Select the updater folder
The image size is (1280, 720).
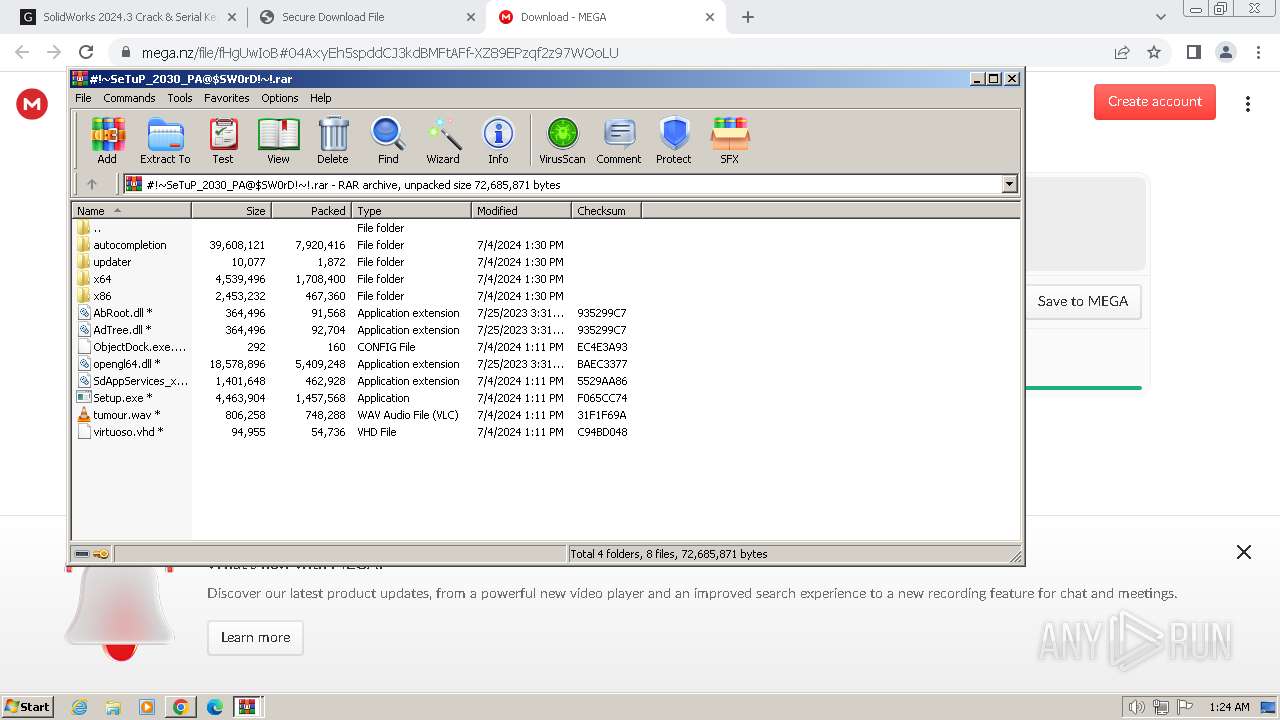pyautogui.click(x=104, y=262)
